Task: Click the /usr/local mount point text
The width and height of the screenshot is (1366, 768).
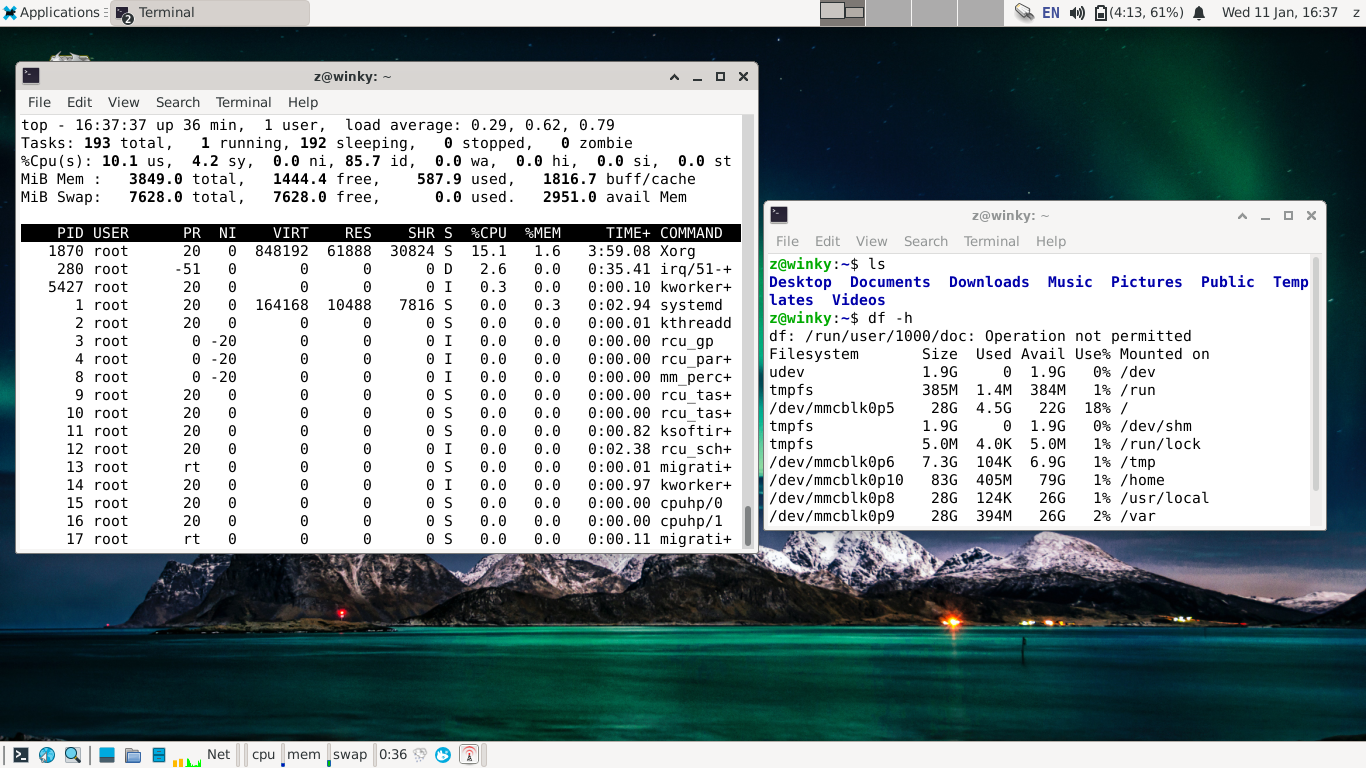Action: [1164, 498]
